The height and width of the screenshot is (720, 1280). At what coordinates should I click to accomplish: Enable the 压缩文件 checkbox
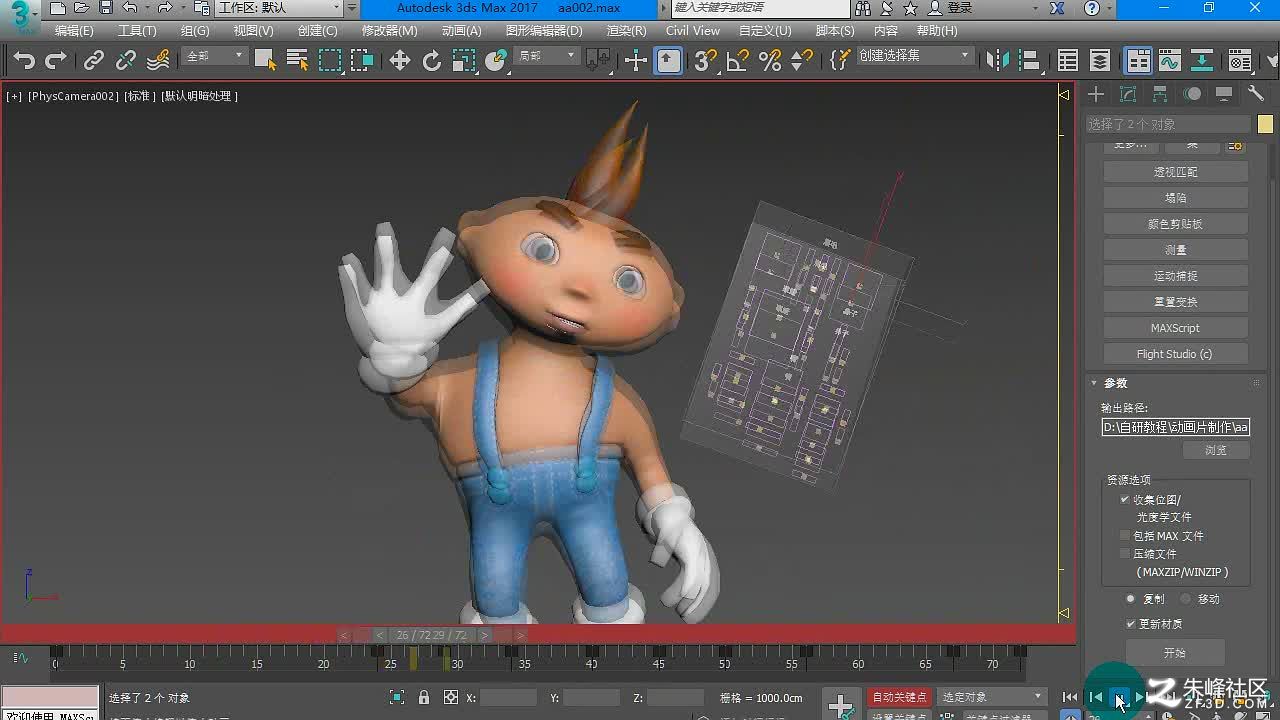point(1125,553)
